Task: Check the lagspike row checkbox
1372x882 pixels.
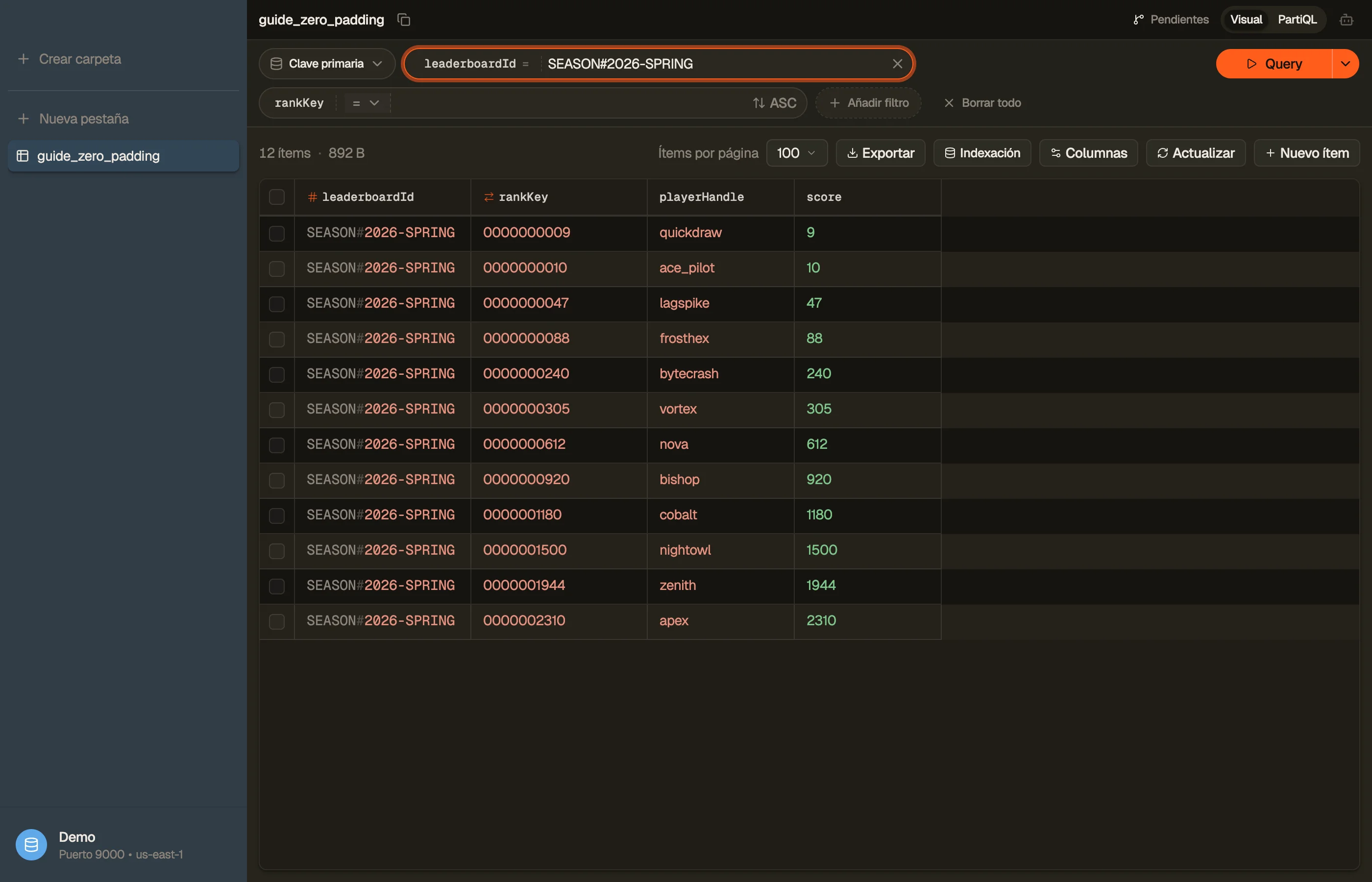Action: pos(276,303)
